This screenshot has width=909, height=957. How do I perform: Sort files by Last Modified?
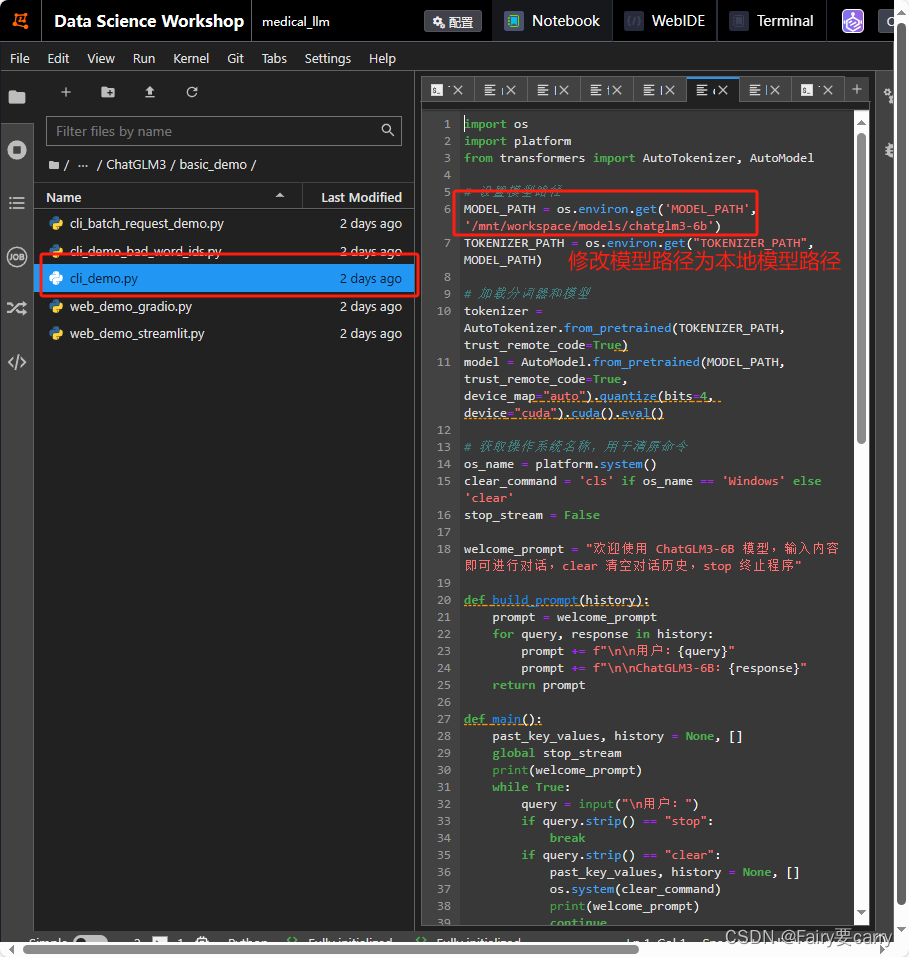361,197
